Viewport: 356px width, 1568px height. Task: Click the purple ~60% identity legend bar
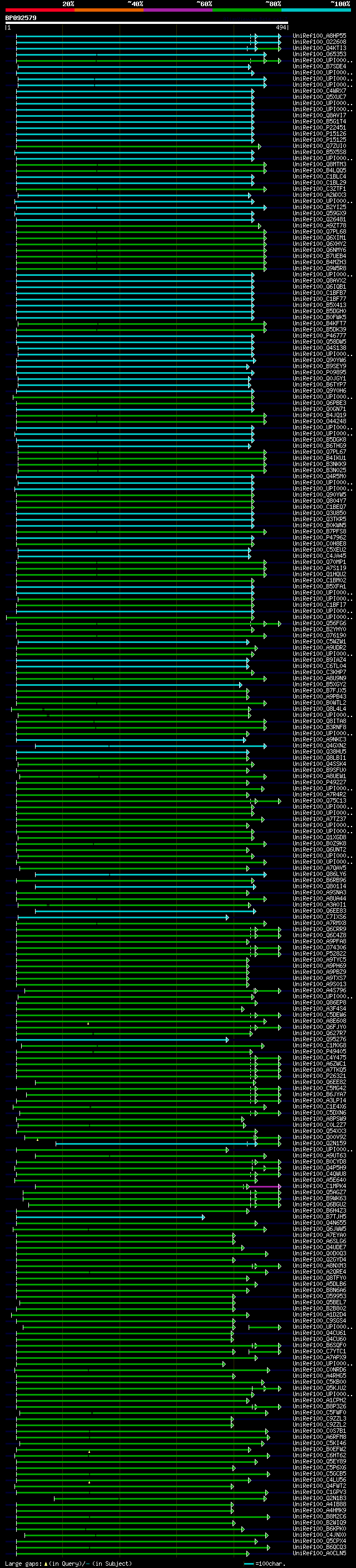coord(179,10)
